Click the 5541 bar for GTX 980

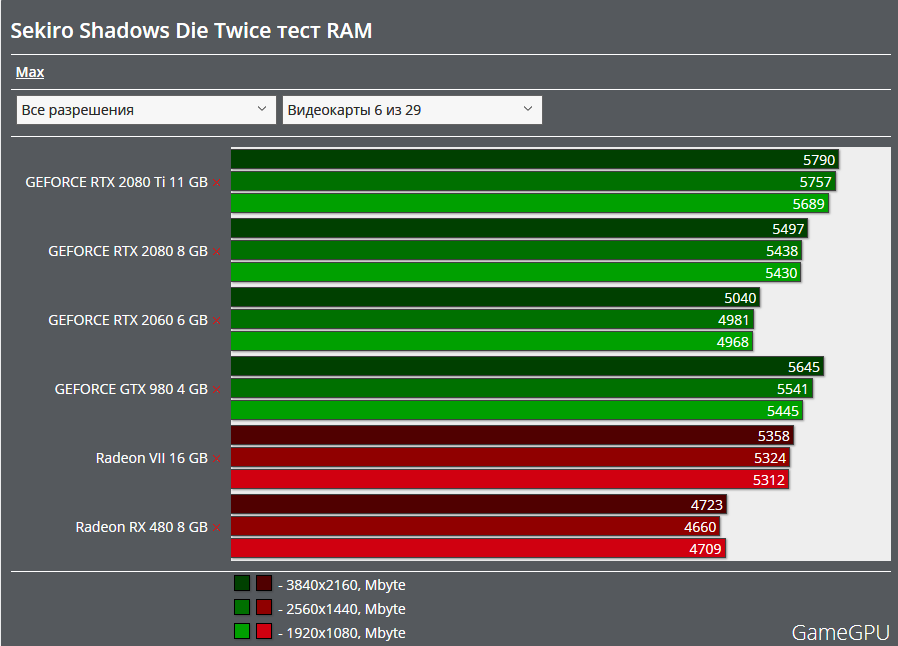522,389
